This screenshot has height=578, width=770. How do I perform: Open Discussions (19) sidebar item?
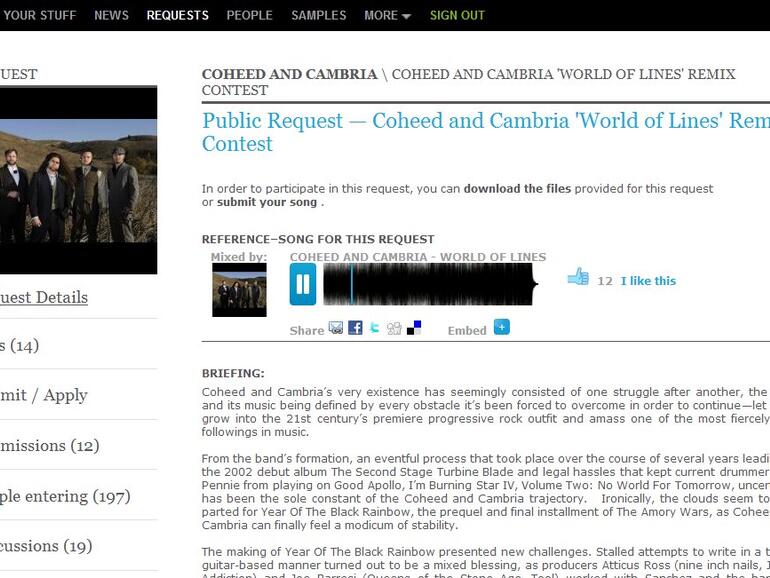pos(46,546)
